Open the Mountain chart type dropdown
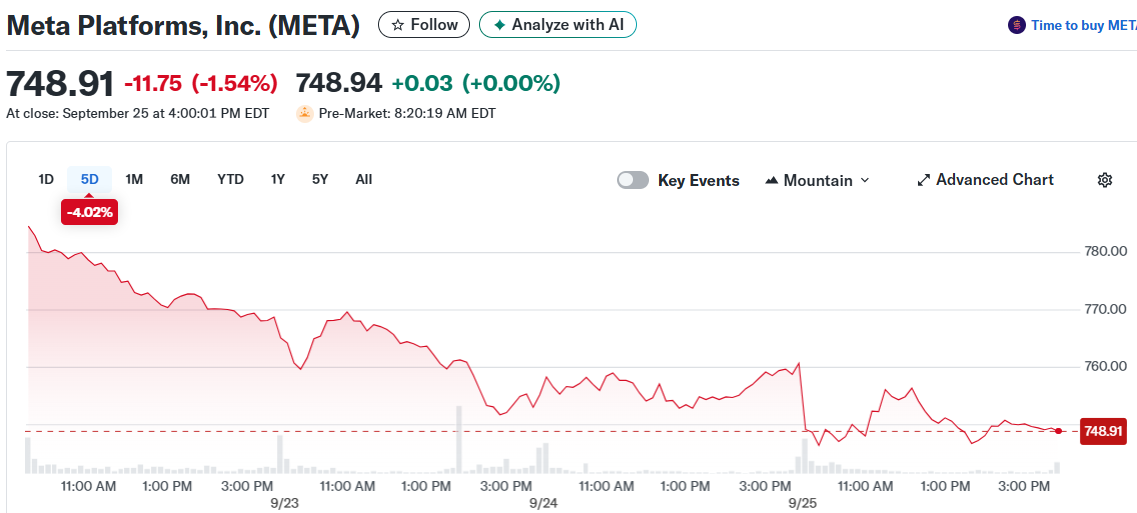Viewport: 1137px width, 513px height. [816, 180]
